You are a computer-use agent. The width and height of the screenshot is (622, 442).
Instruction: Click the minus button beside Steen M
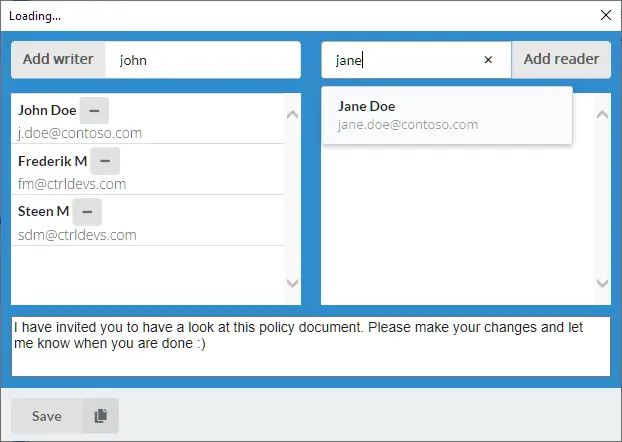[87, 212]
